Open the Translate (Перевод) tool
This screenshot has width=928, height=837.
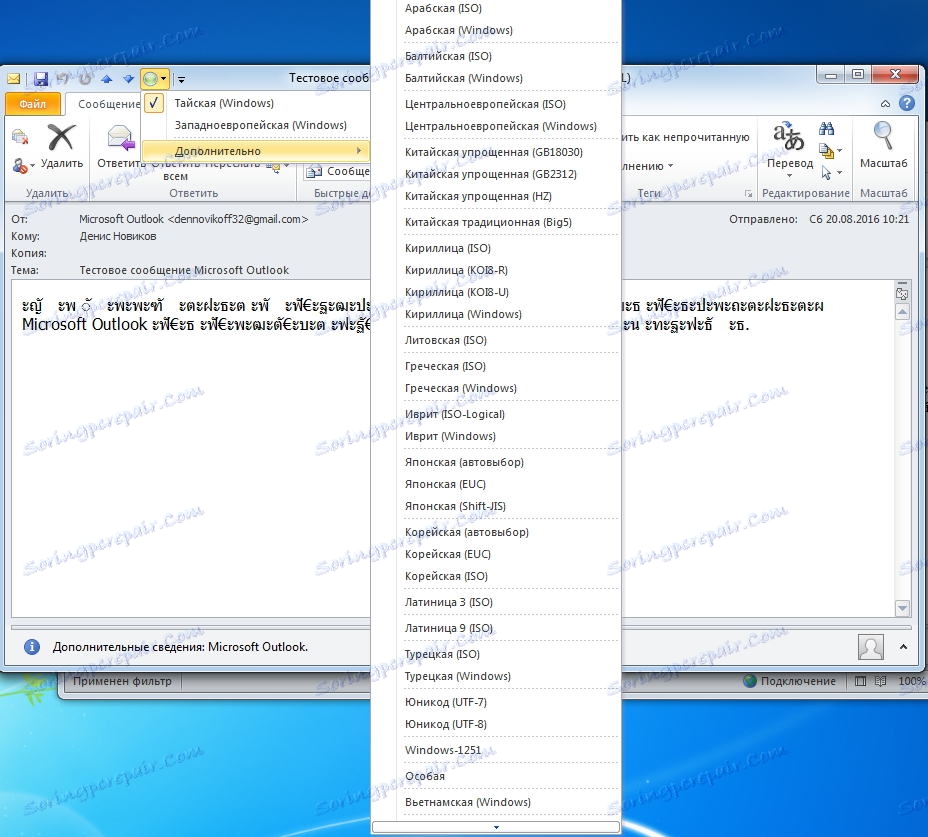coord(790,148)
